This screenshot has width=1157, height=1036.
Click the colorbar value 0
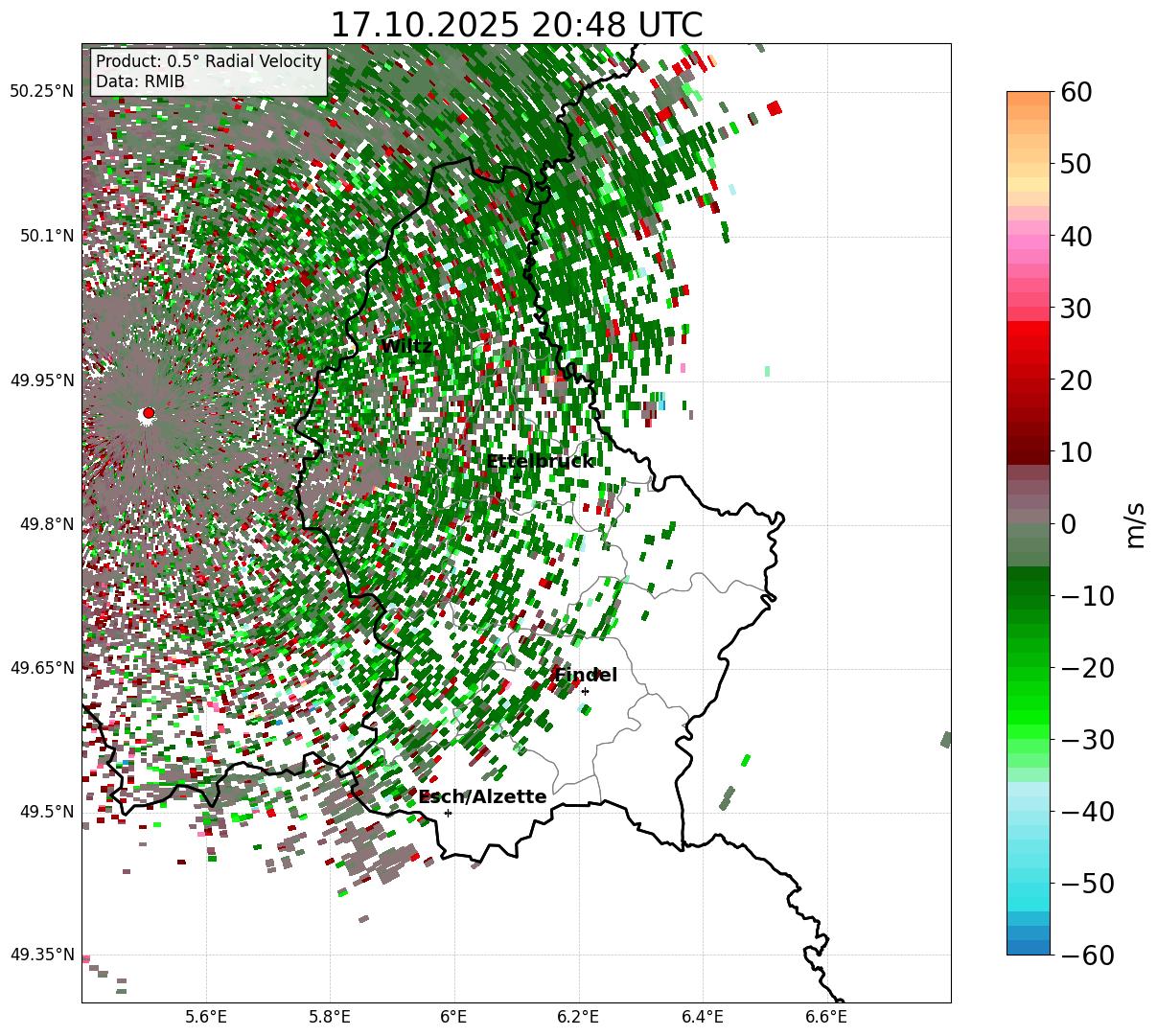click(1068, 523)
